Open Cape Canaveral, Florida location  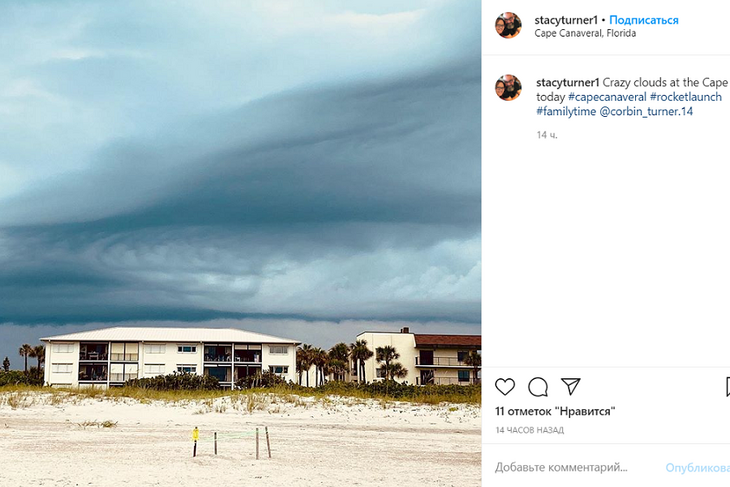[585, 33]
